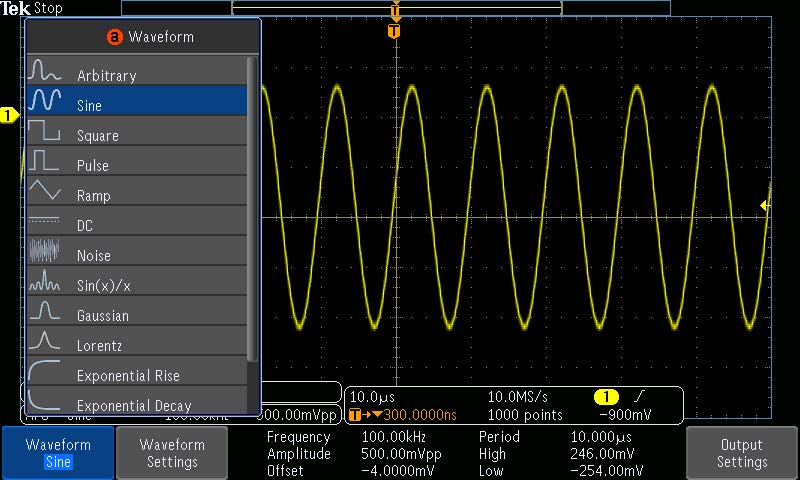The width and height of the screenshot is (800, 480).
Task: Click the trigger level arrow on right edge
Action: click(x=765, y=206)
